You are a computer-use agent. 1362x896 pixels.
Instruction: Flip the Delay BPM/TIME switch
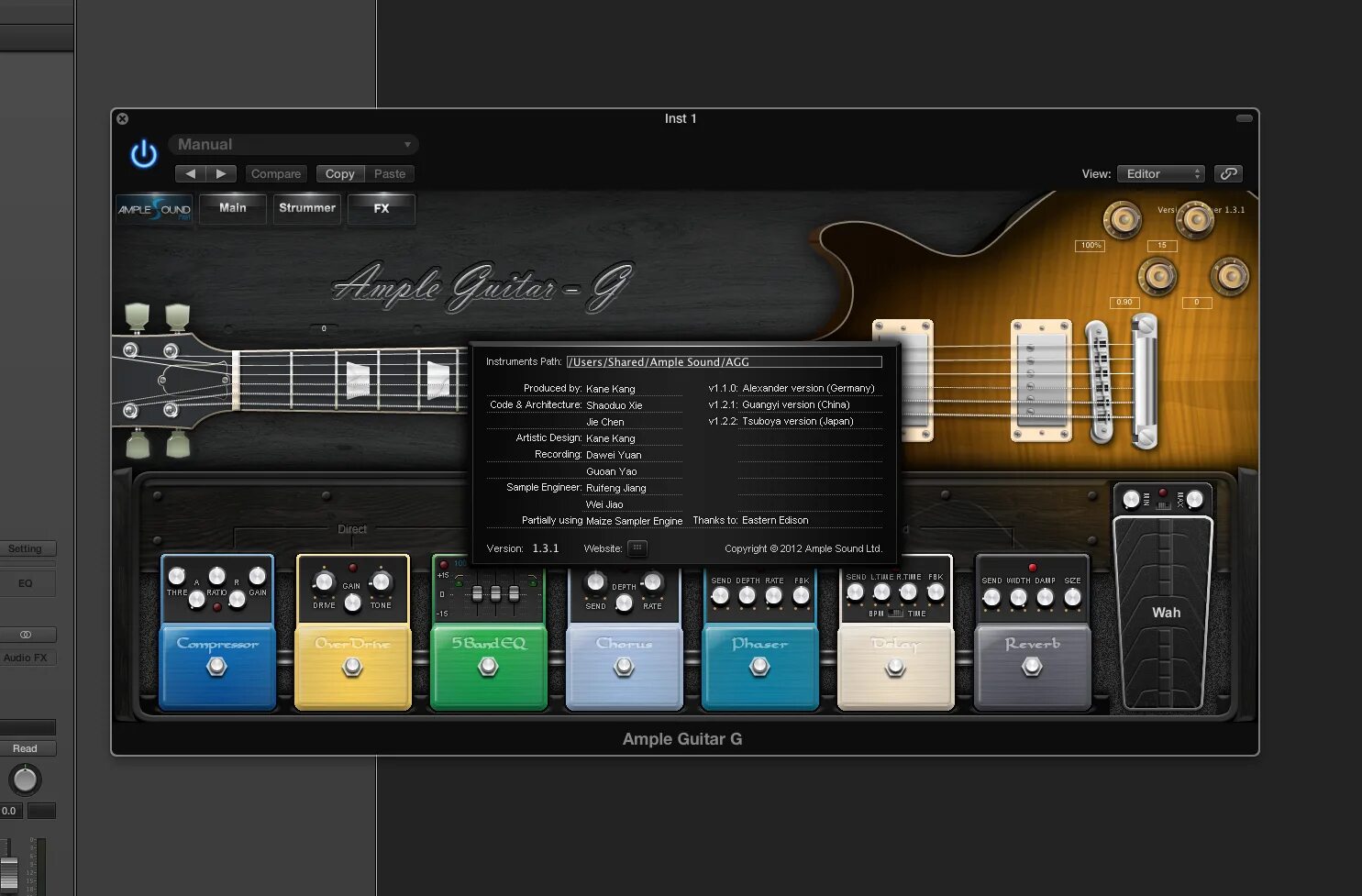tap(896, 614)
